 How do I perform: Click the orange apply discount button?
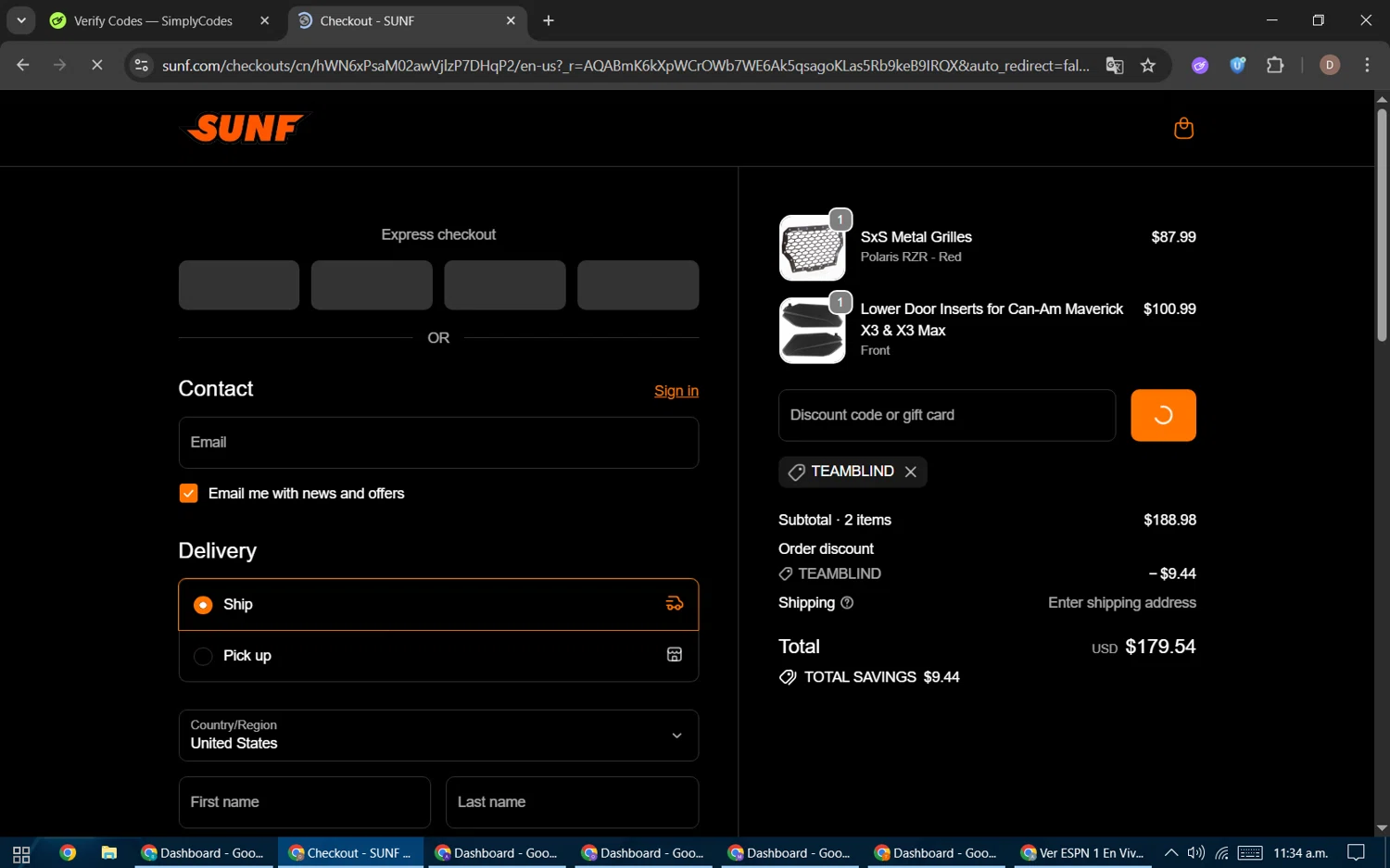(1163, 415)
